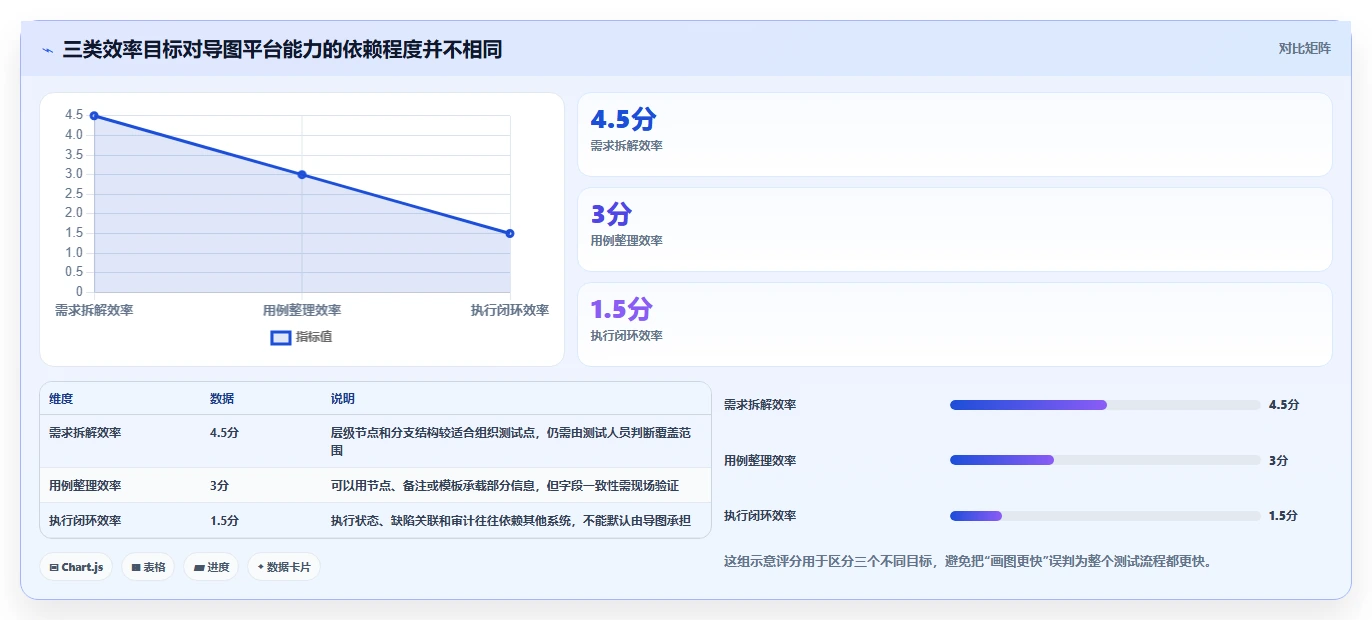Click the 需求拆解效率 progress label
1372x620 pixels.
click(760, 405)
